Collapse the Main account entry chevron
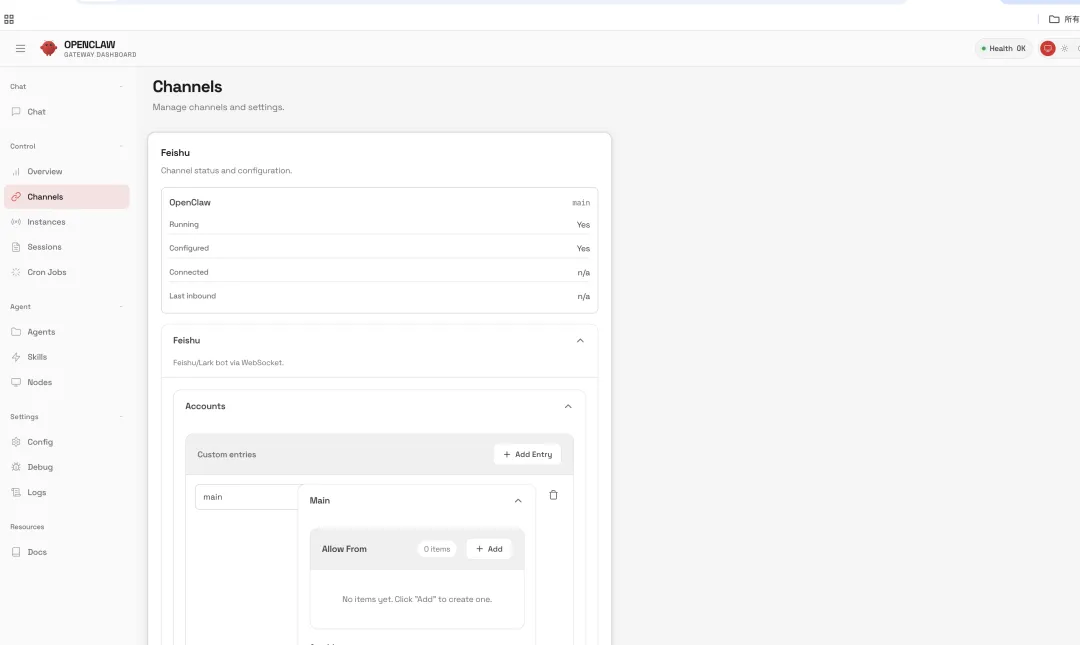 [x=518, y=501]
